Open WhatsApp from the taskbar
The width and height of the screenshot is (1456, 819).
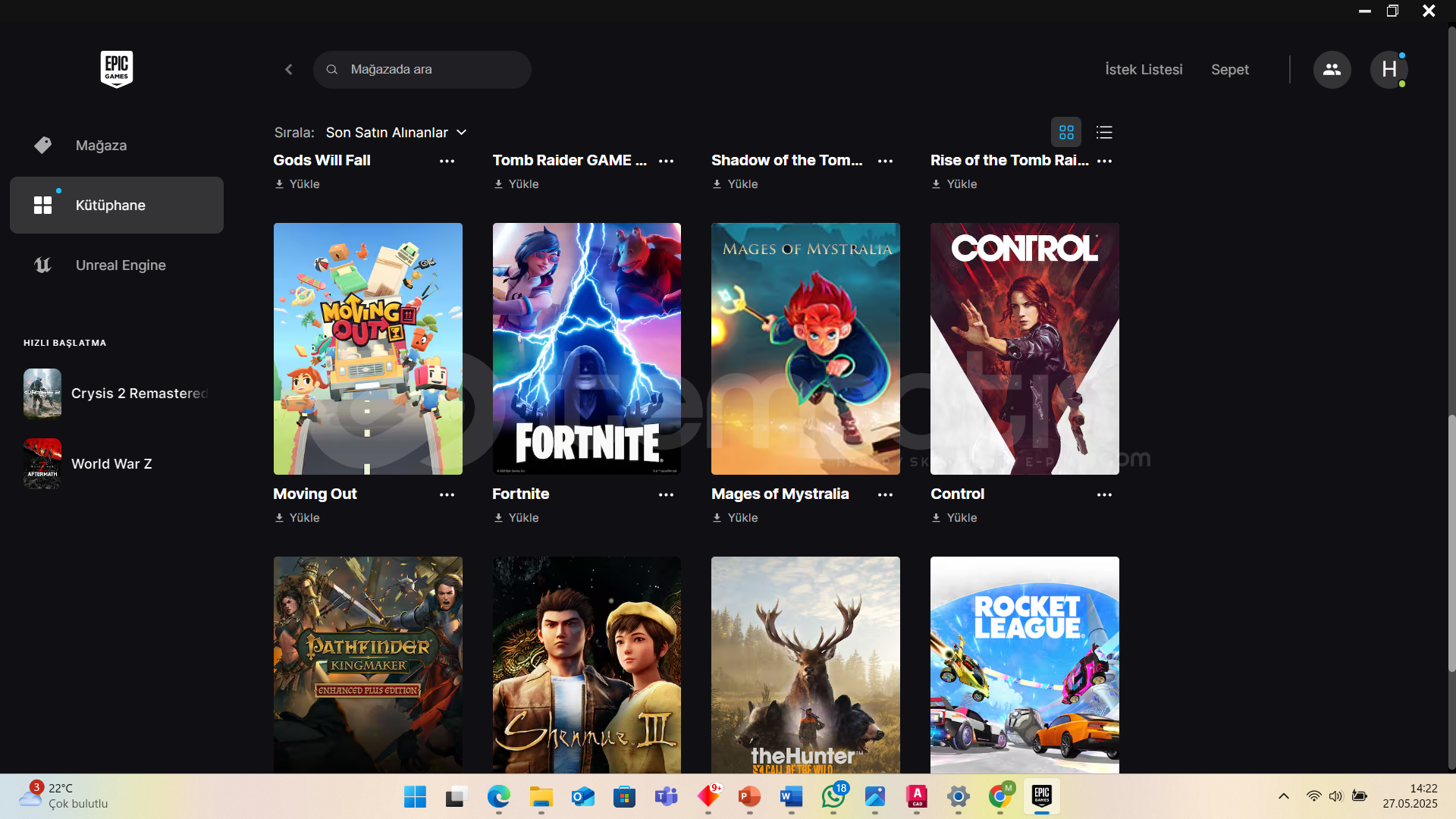coord(833,796)
